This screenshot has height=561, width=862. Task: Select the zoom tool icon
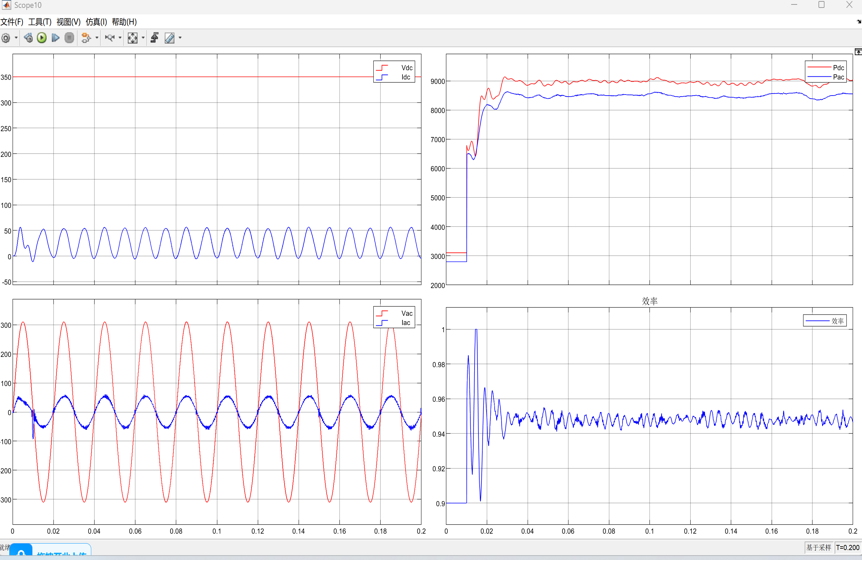coord(109,38)
